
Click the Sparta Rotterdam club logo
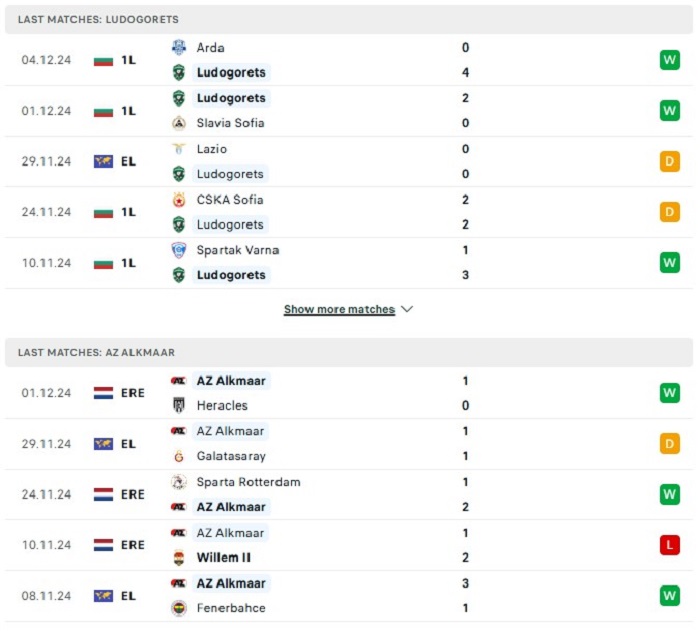click(179, 482)
